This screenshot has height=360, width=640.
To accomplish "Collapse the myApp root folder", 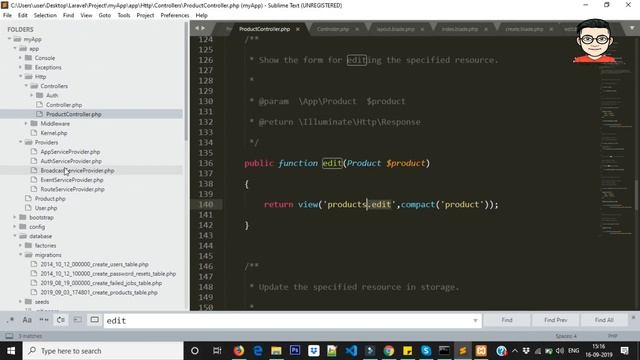I will tap(9, 39).
